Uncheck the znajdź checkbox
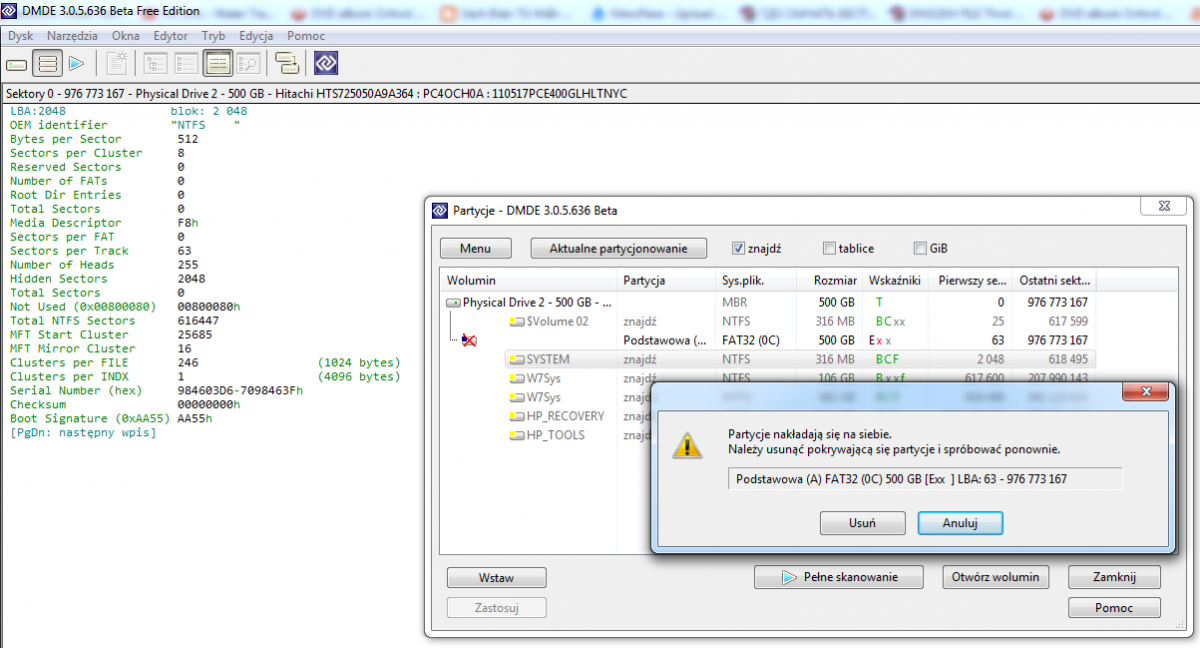Viewport: 1200px width, 648px height. click(739, 248)
